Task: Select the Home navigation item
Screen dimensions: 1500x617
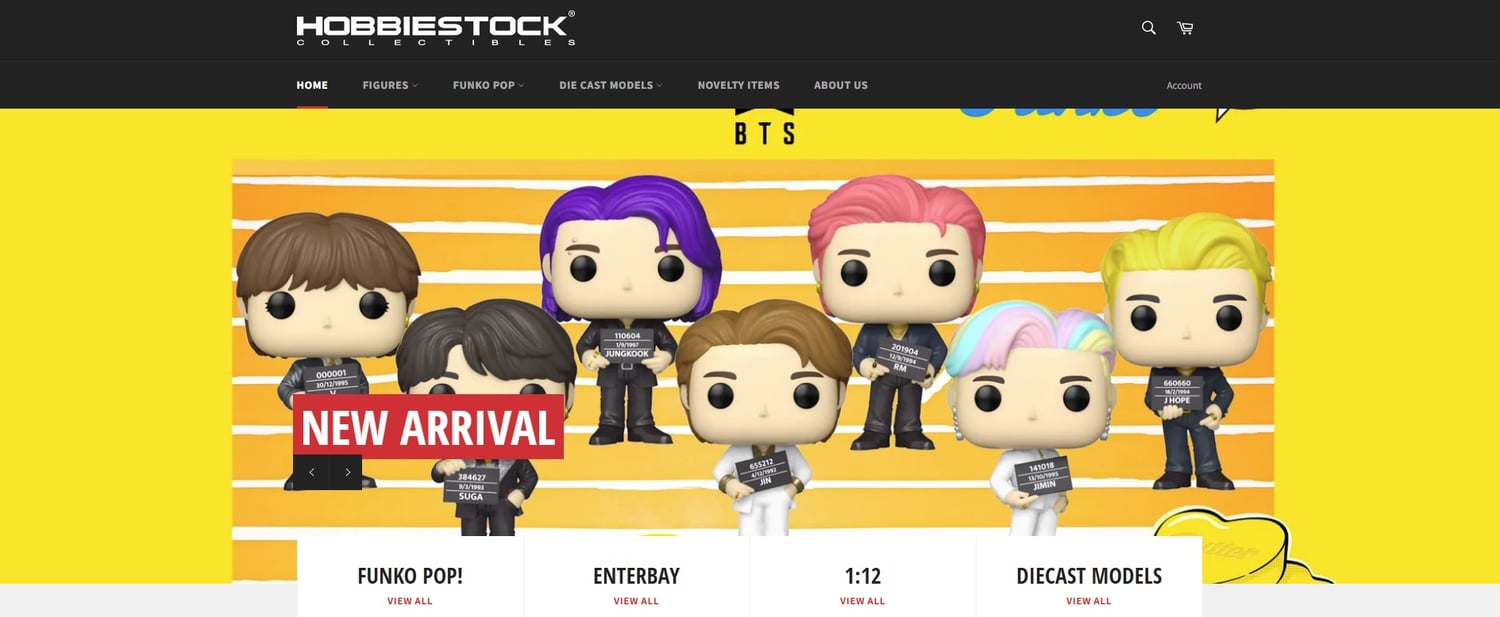Action: coord(312,85)
